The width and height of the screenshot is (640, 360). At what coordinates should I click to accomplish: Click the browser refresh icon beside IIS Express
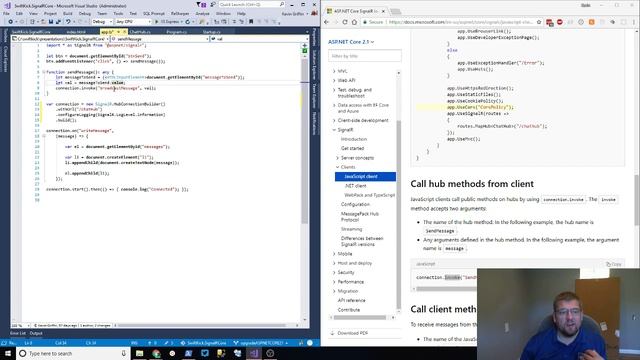tap(188, 22)
